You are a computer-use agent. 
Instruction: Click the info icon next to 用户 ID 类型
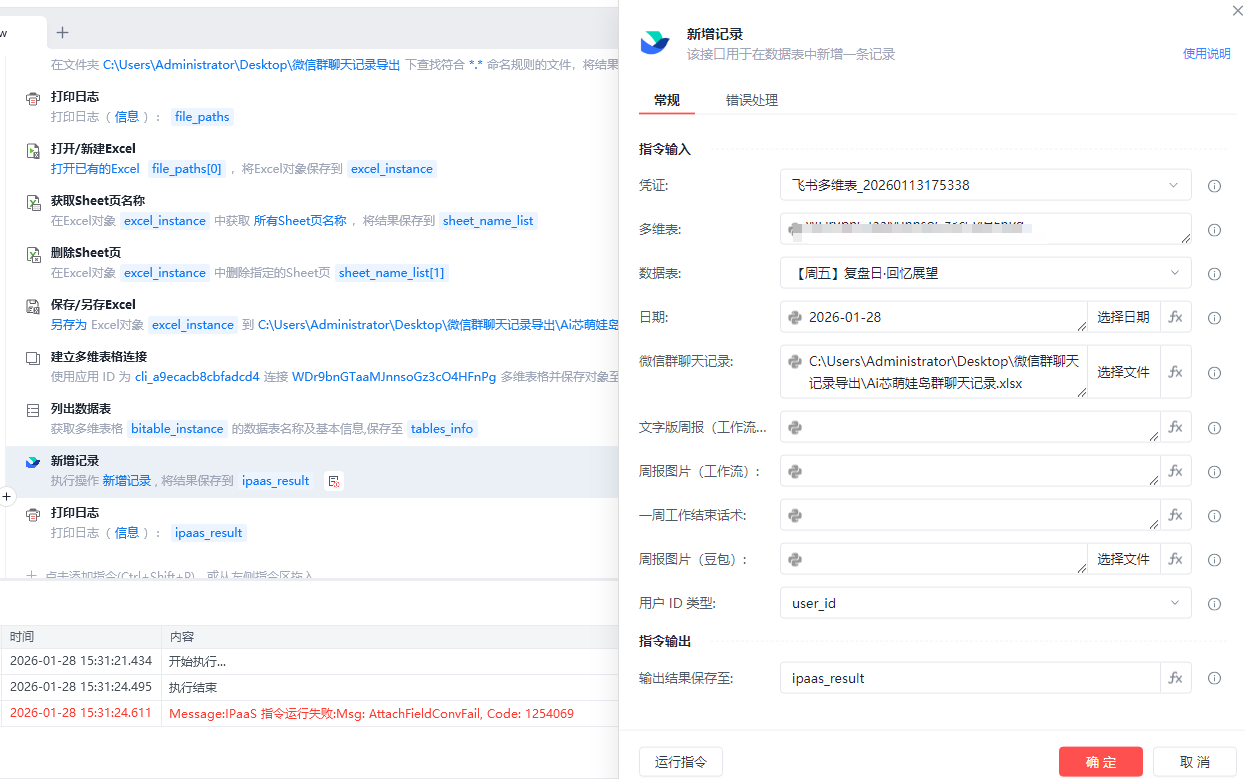(x=1214, y=604)
